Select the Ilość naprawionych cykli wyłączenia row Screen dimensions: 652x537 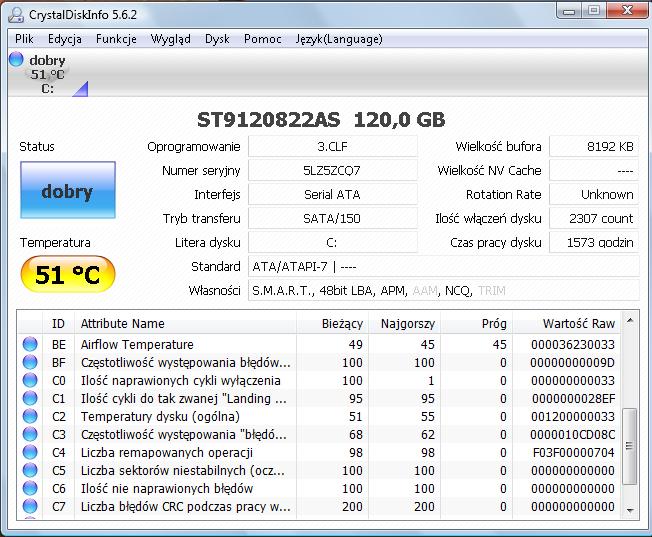(319, 380)
